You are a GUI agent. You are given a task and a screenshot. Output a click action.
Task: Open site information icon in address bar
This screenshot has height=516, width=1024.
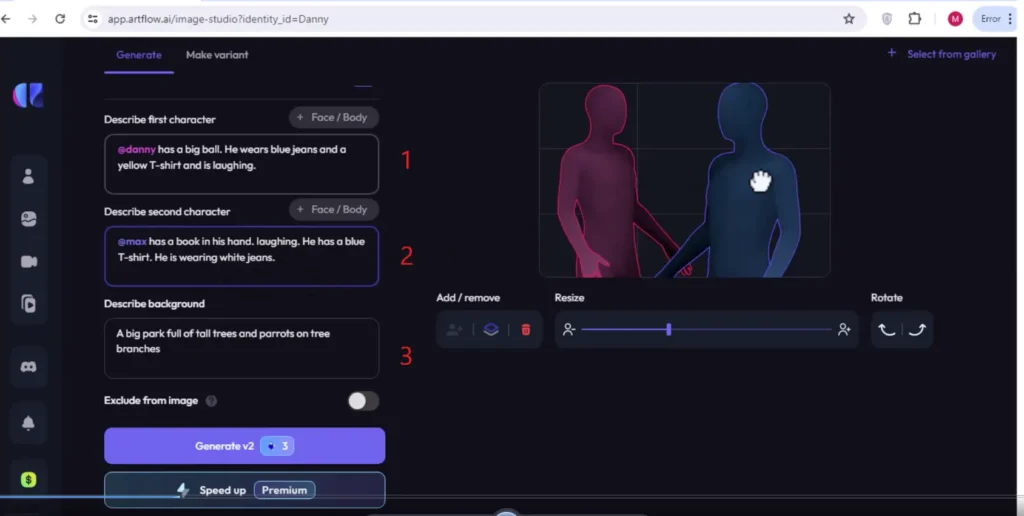tap(93, 19)
